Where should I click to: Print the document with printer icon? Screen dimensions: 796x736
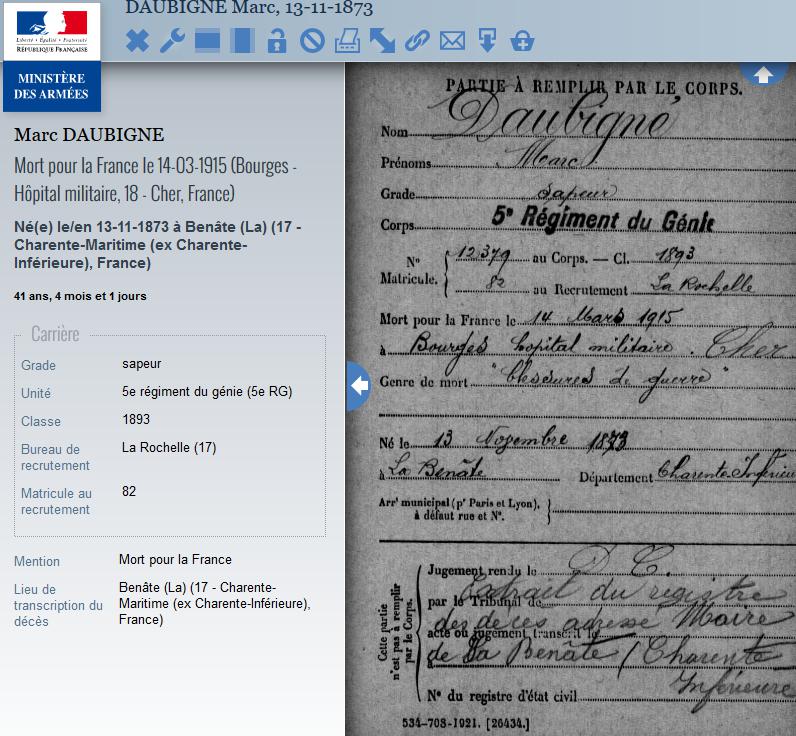348,41
